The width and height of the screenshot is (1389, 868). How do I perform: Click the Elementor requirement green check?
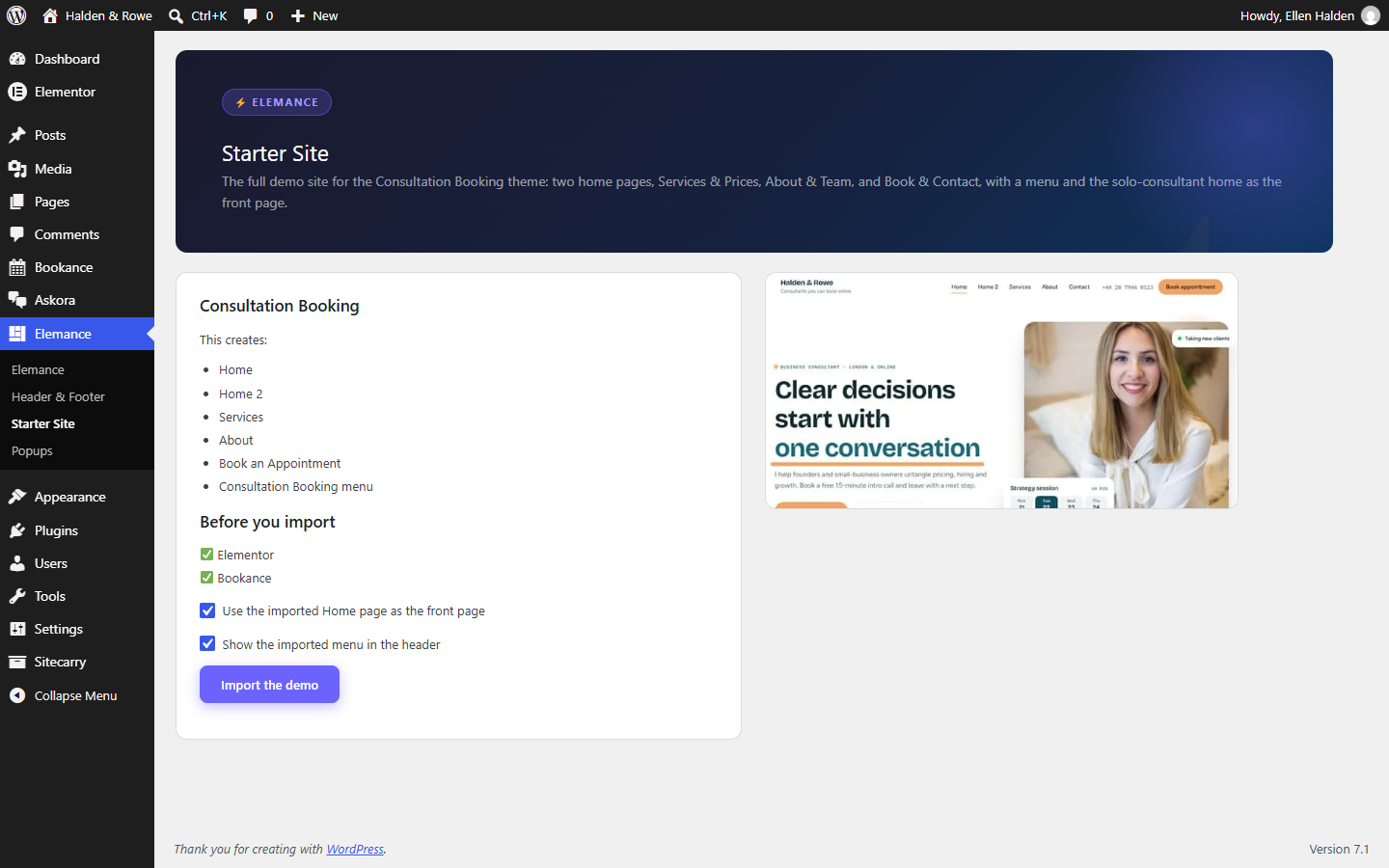(x=206, y=555)
